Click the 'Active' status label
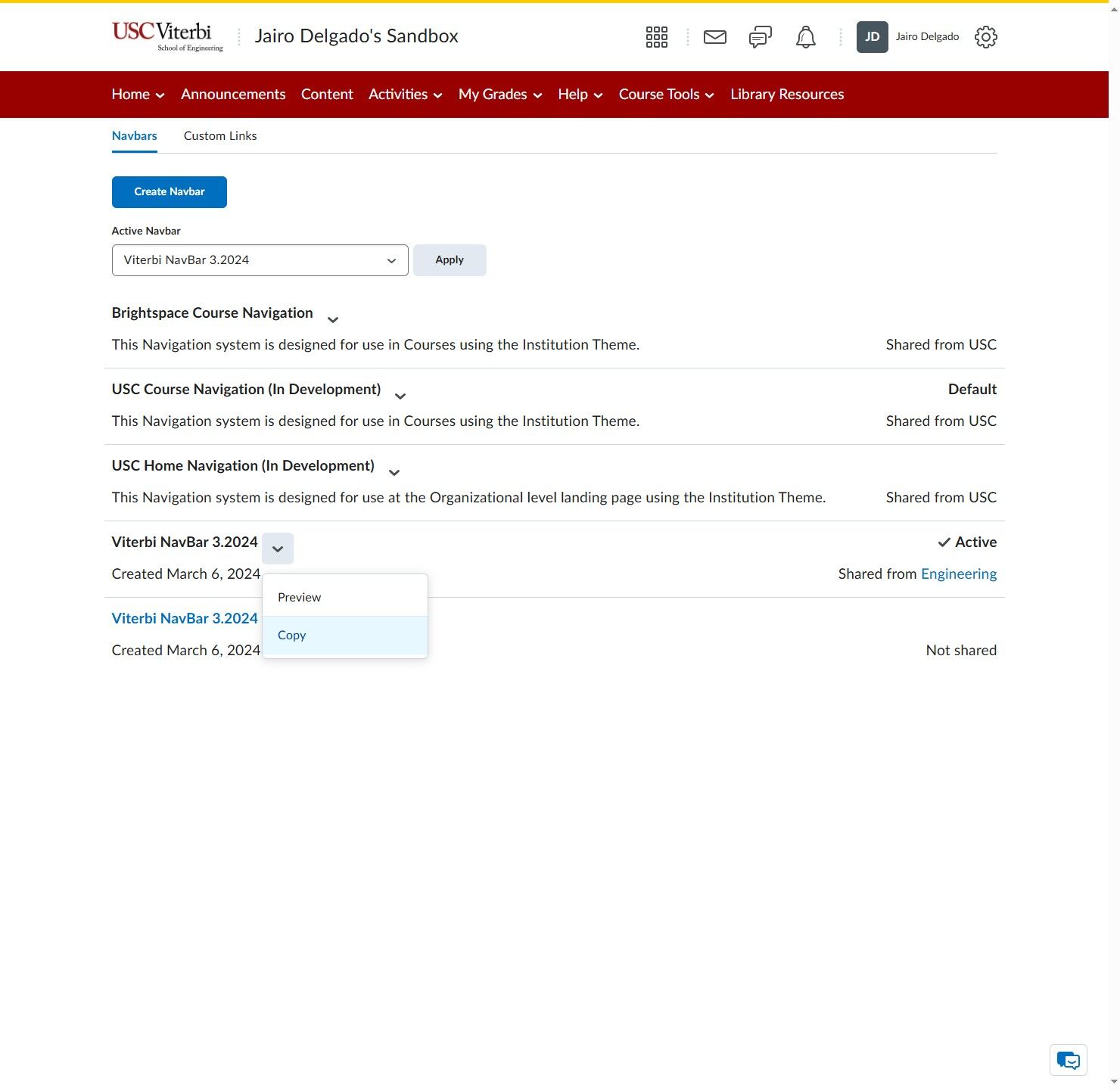 (x=968, y=542)
